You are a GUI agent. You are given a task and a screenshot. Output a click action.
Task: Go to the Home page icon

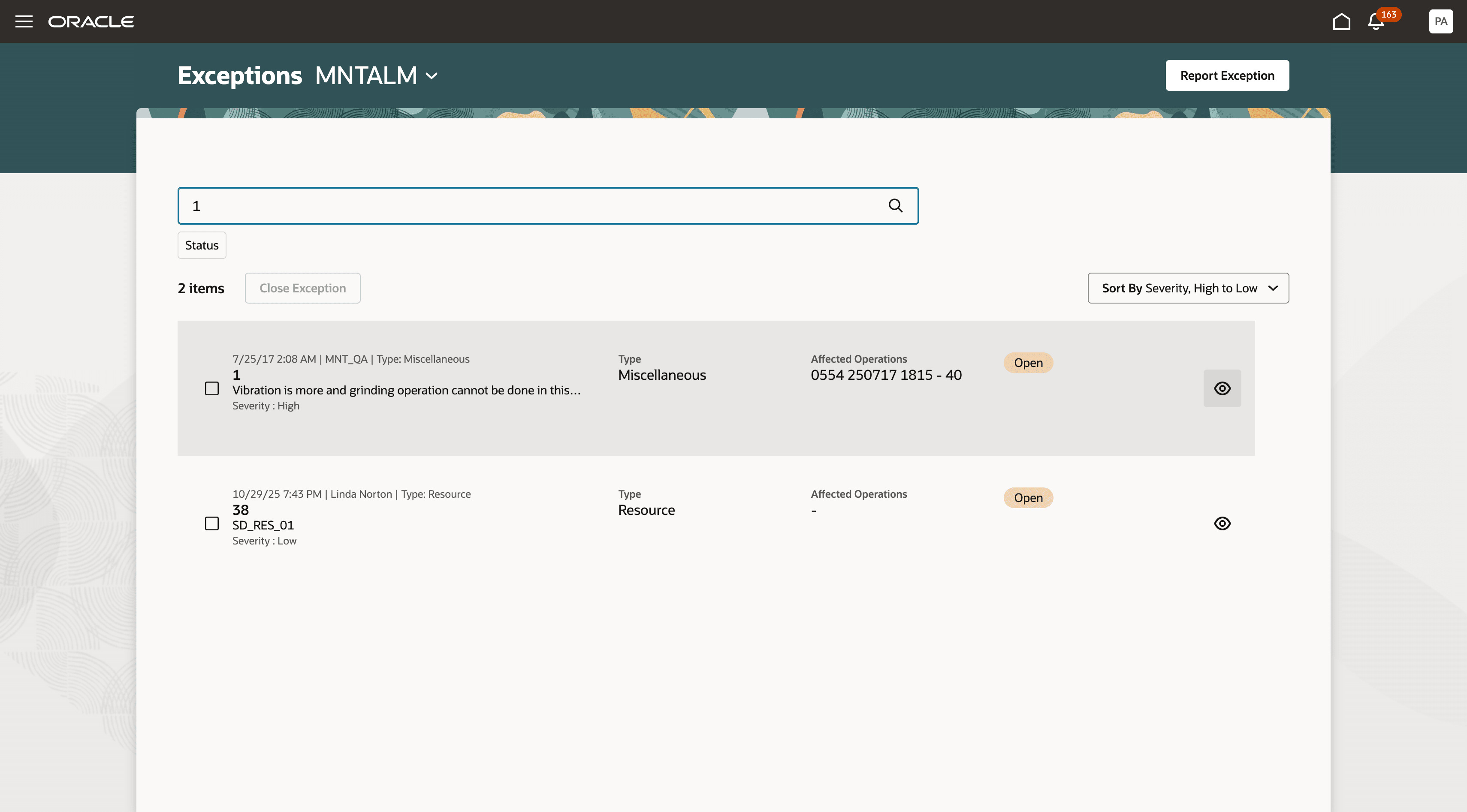click(x=1341, y=21)
